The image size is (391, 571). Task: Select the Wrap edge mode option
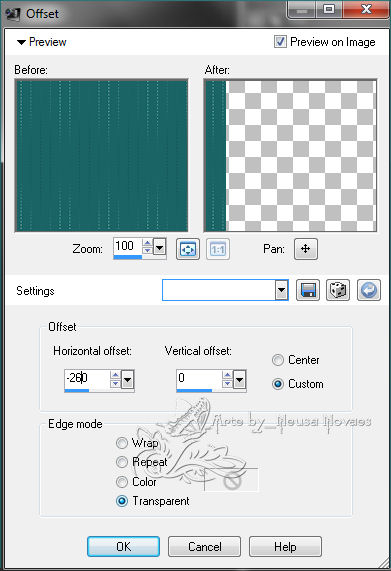tap(122, 443)
